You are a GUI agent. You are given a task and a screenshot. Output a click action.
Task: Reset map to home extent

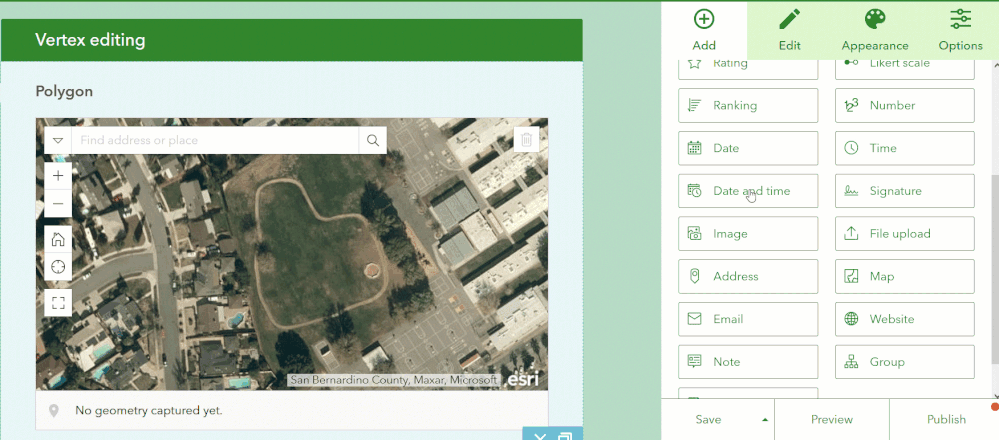(58, 239)
